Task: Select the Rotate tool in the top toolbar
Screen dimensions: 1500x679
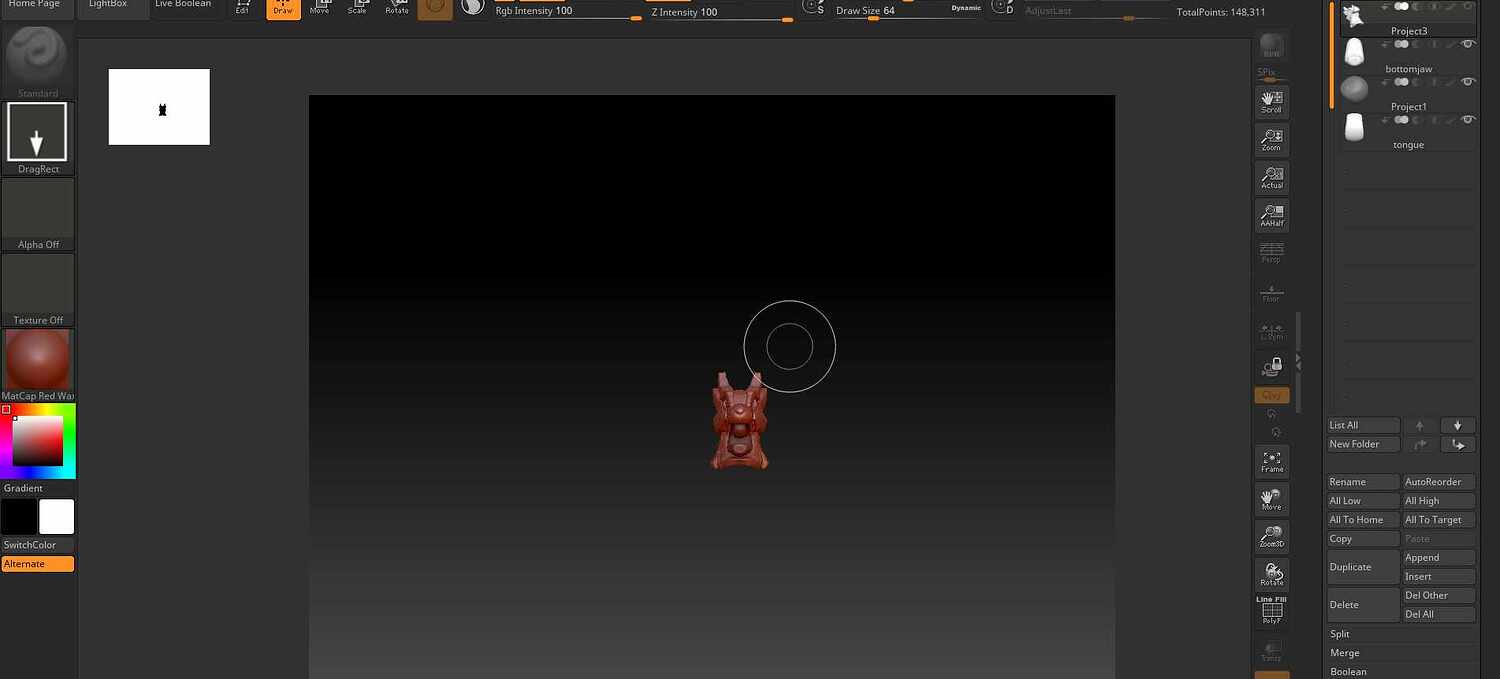Action: click(x=397, y=8)
